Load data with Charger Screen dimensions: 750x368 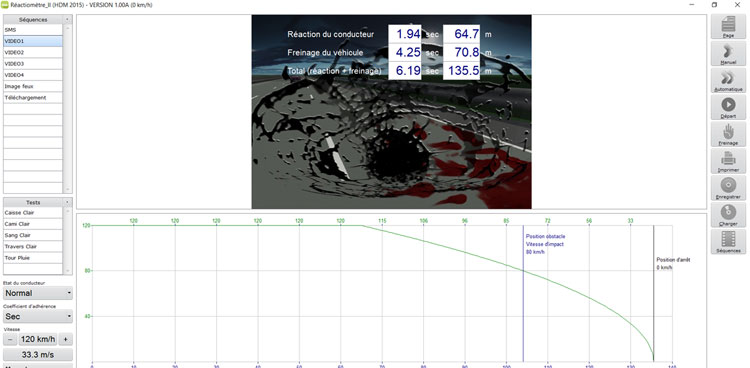[x=728, y=214]
